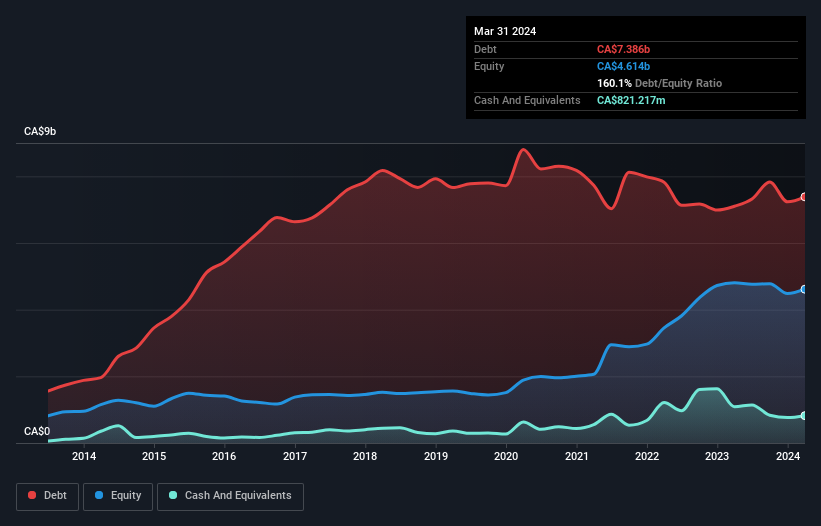Click the CA$7.386b debt value
The image size is (821, 526).
[x=623, y=49]
